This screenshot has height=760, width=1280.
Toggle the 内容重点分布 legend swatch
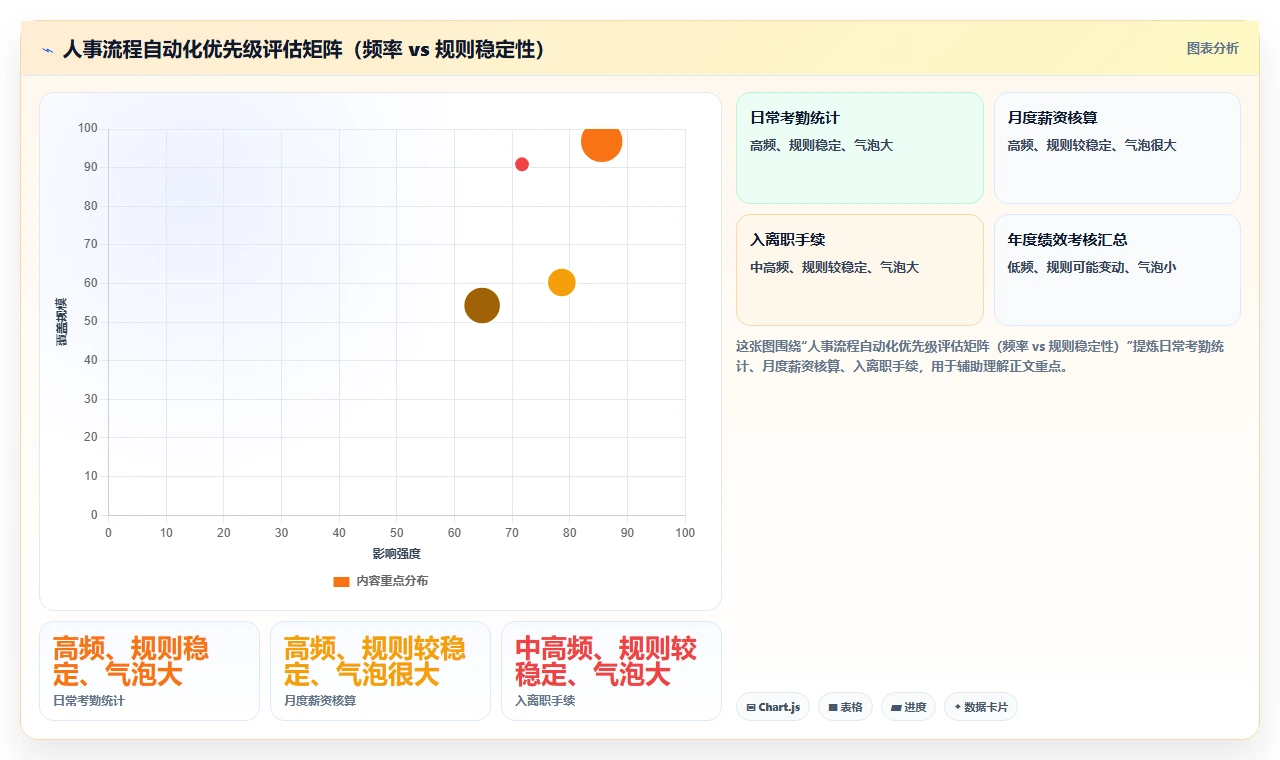coord(341,581)
